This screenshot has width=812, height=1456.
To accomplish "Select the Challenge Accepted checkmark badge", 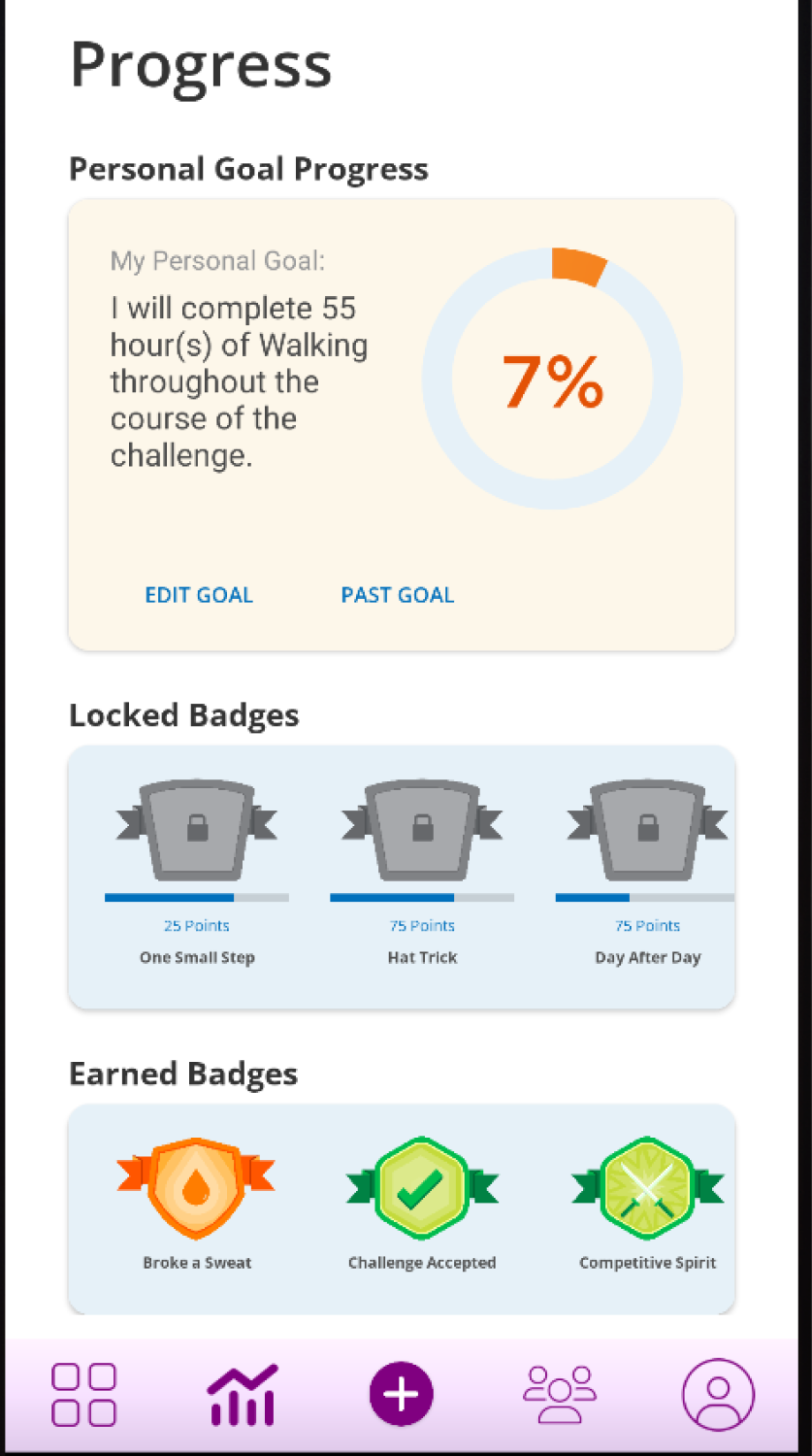I will pos(422,1188).
